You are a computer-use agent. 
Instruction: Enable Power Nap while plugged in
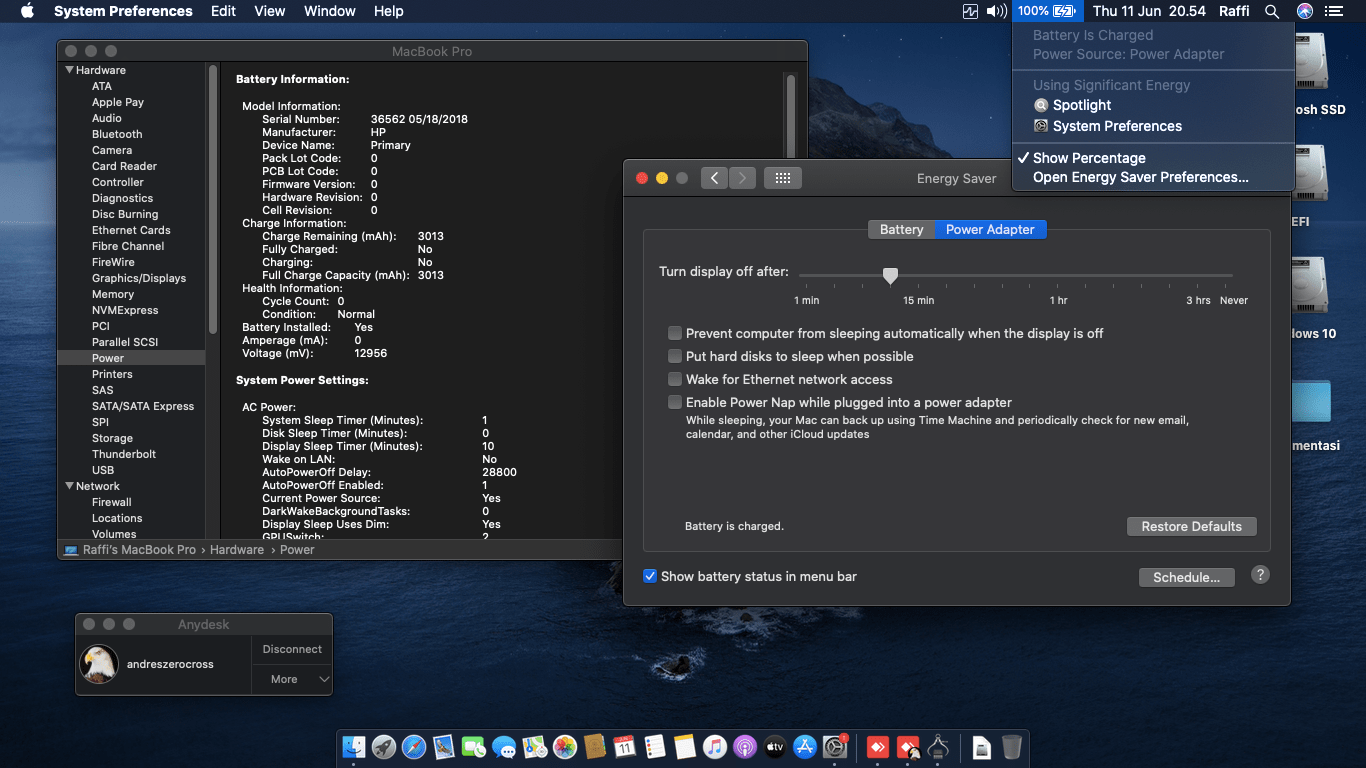pyautogui.click(x=676, y=402)
